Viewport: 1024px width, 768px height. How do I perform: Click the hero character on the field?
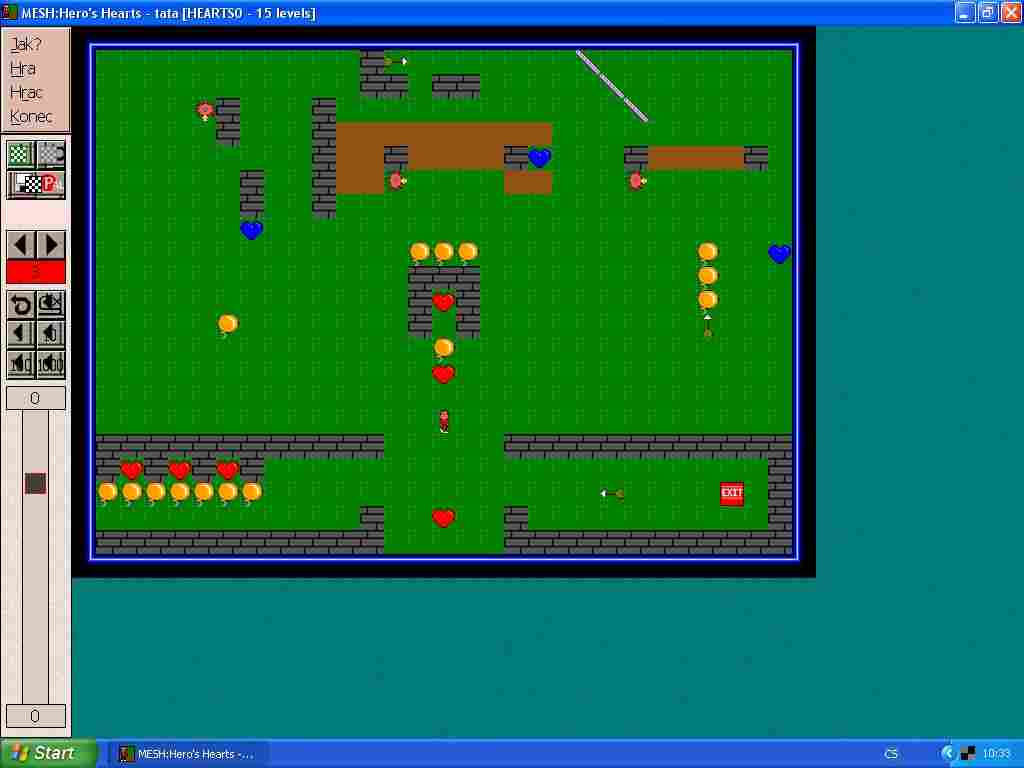[443, 421]
